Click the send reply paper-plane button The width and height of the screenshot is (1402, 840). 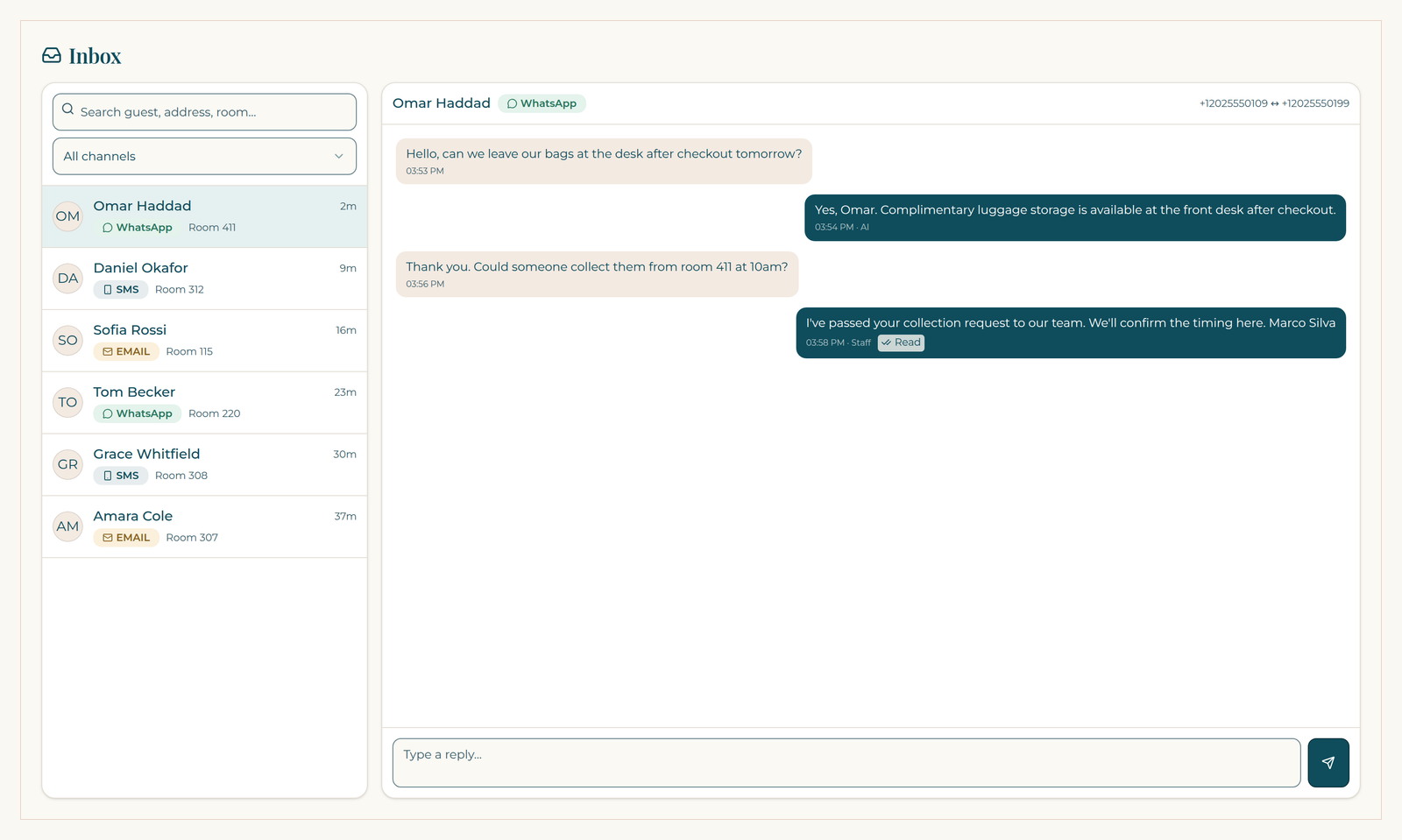pos(1328,763)
